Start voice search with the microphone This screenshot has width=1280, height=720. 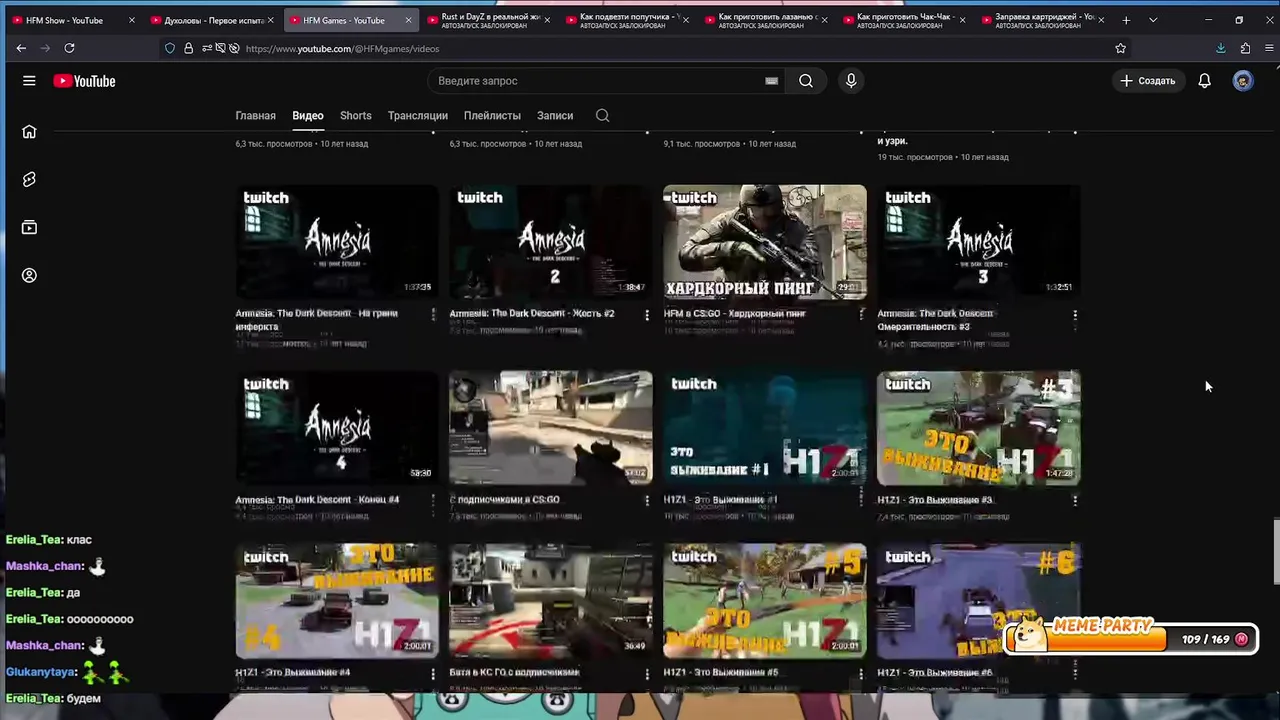pos(851,81)
